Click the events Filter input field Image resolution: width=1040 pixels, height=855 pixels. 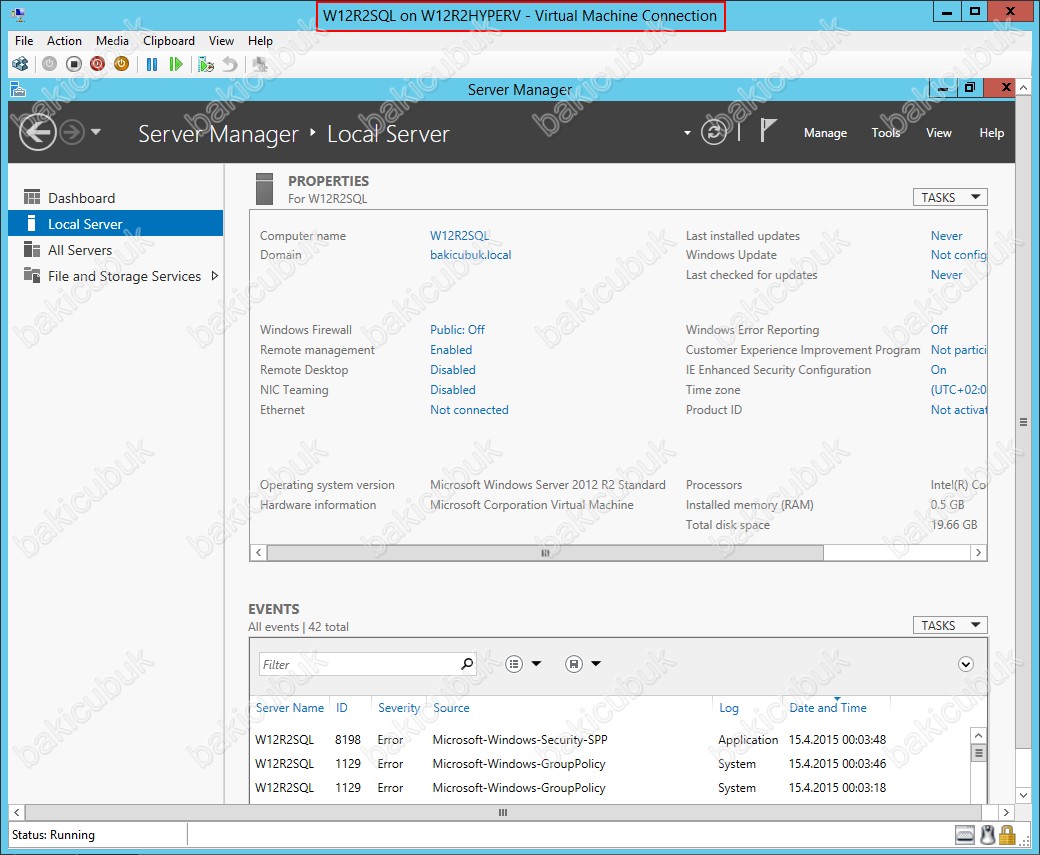[359, 664]
